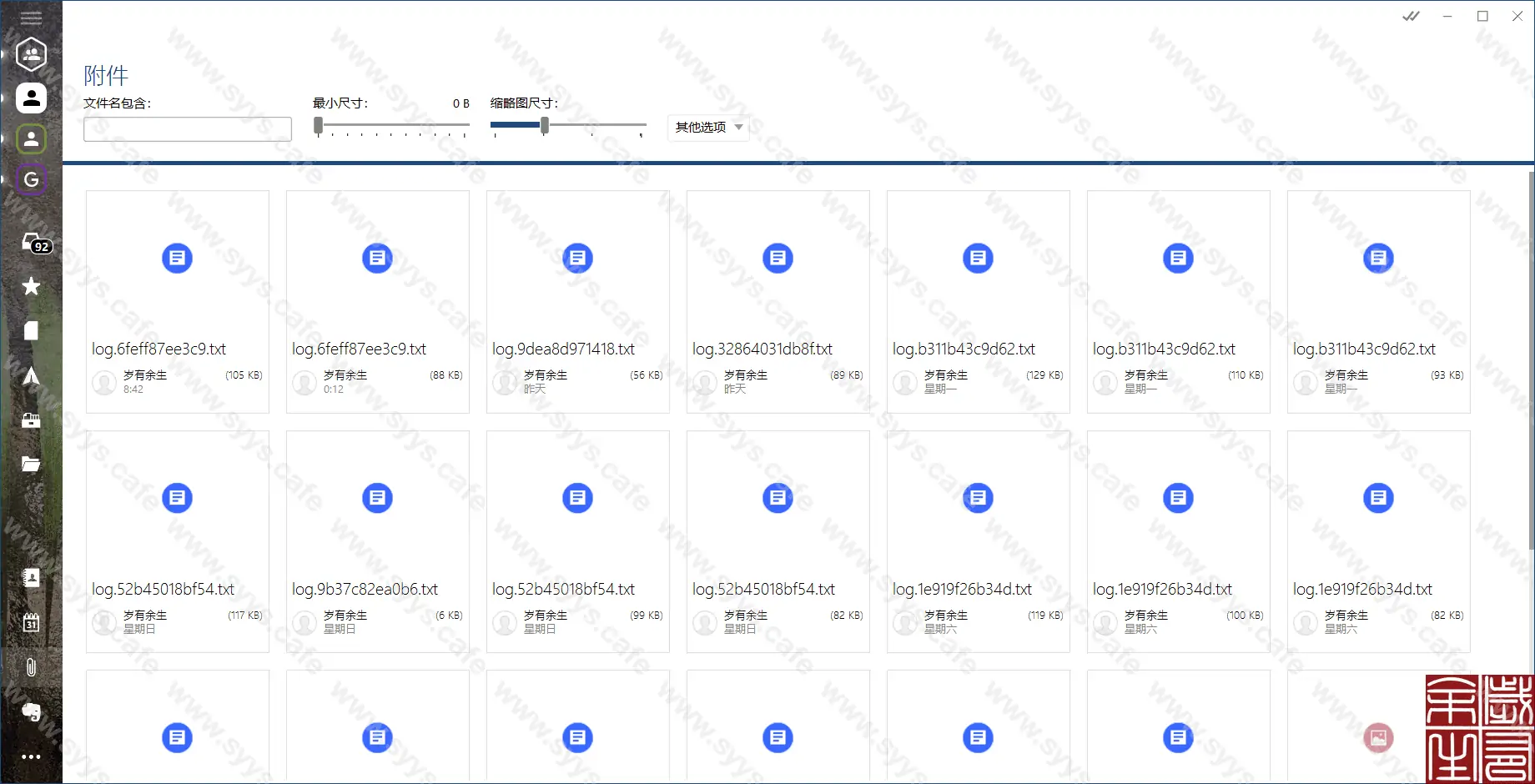This screenshot has width=1535, height=784.
Task: Click the vertical scrollbar on the right
Action: point(1531,359)
